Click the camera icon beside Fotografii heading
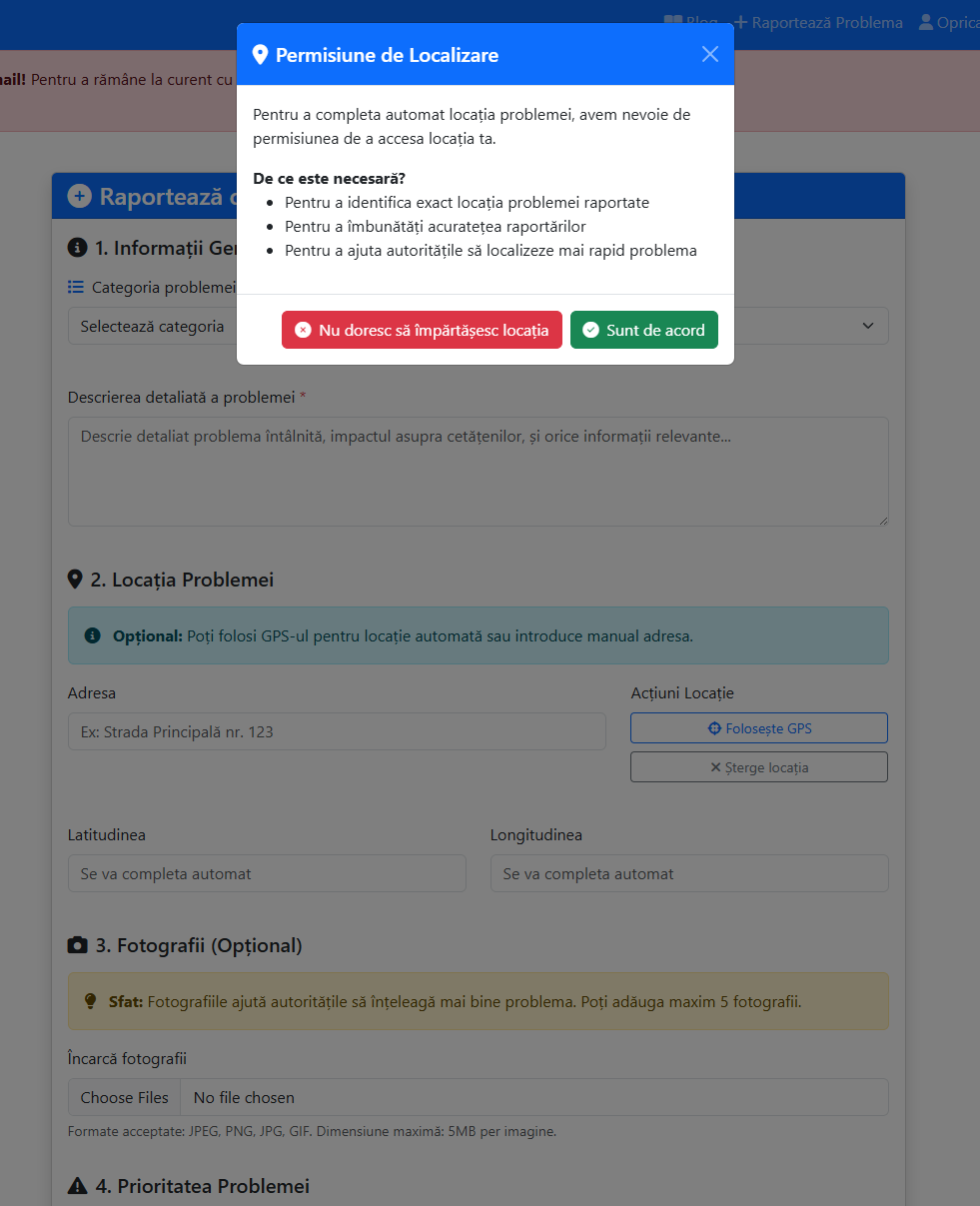 pyautogui.click(x=77, y=945)
